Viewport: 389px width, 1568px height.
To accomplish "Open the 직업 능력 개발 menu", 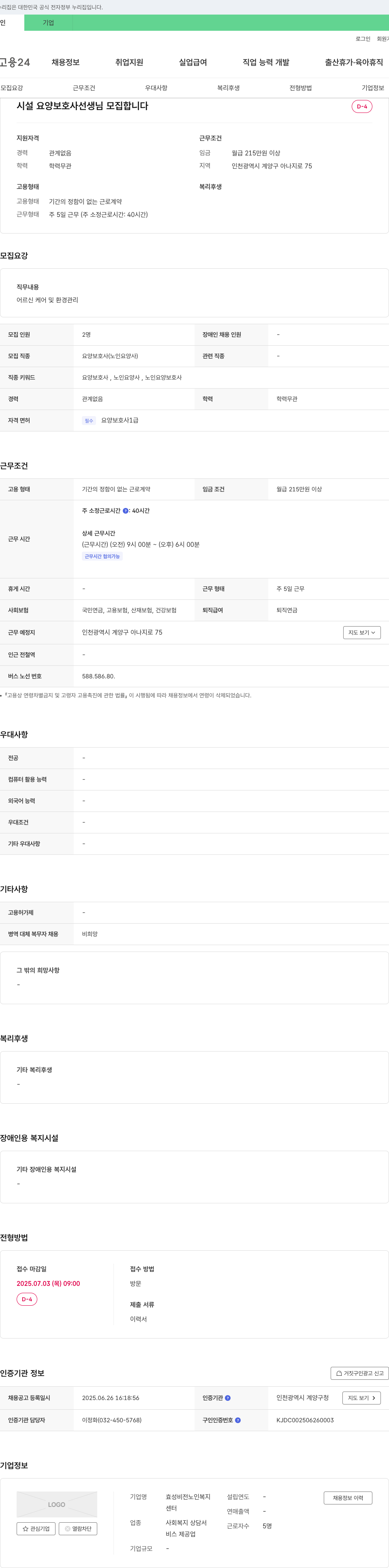I will point(266,62).
